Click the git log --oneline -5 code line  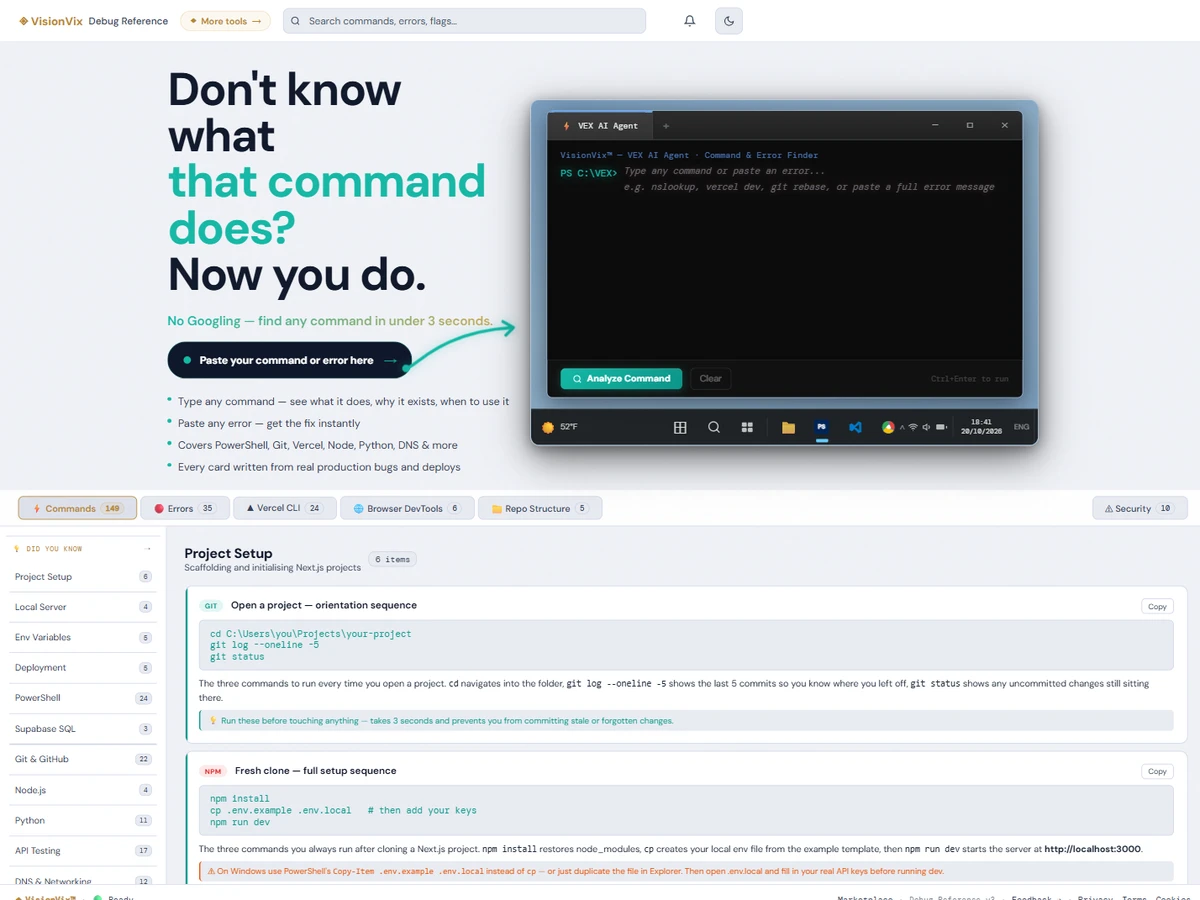coord(264,645)
